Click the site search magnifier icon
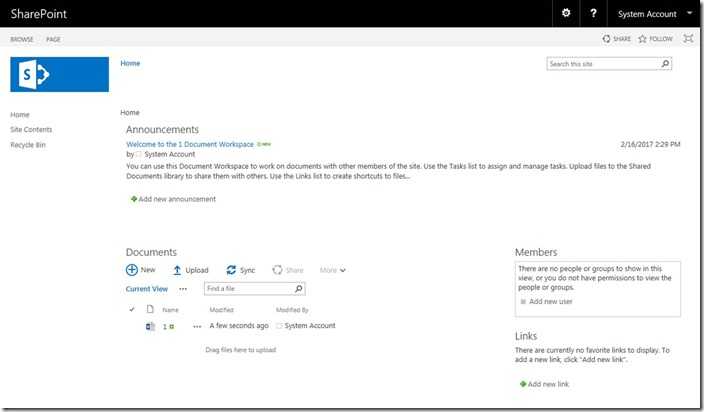 [665, 64]
